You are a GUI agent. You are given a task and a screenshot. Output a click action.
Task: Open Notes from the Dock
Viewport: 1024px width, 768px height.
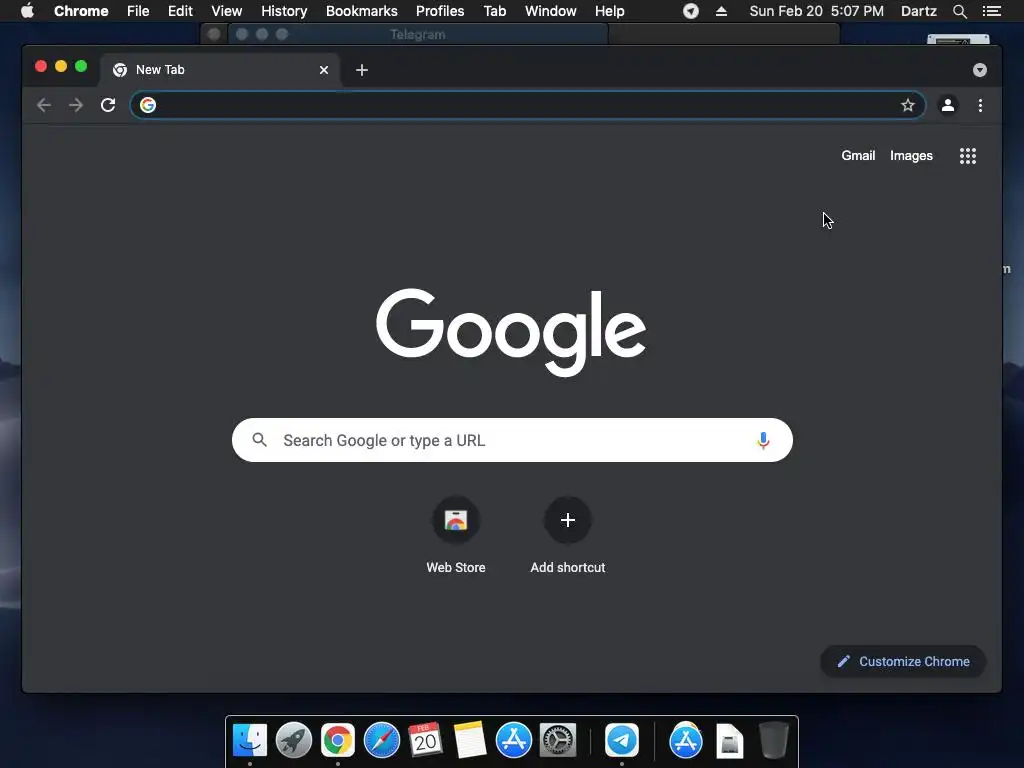470,741
